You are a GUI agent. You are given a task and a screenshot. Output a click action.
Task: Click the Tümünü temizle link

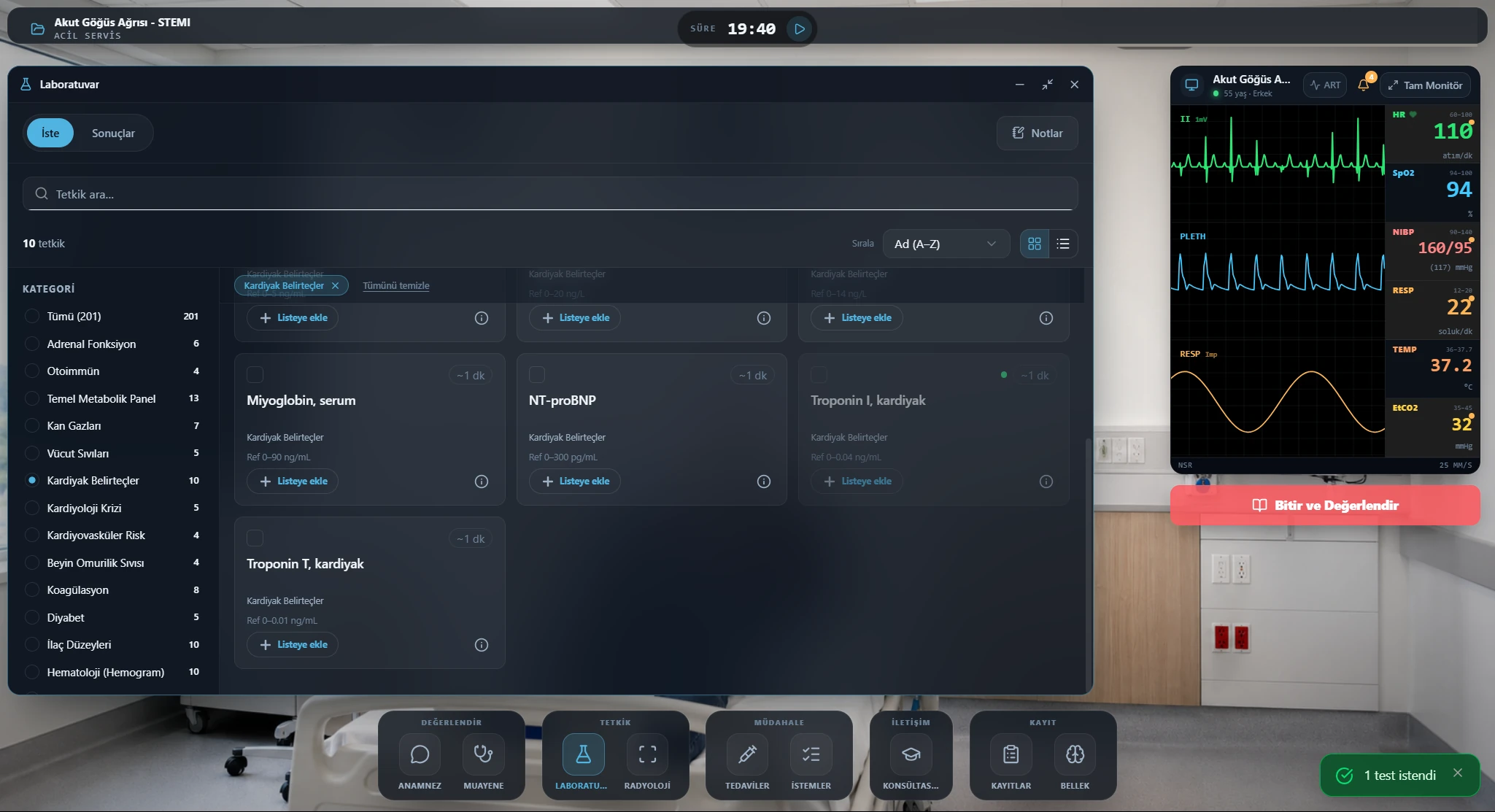click(396, 286)
